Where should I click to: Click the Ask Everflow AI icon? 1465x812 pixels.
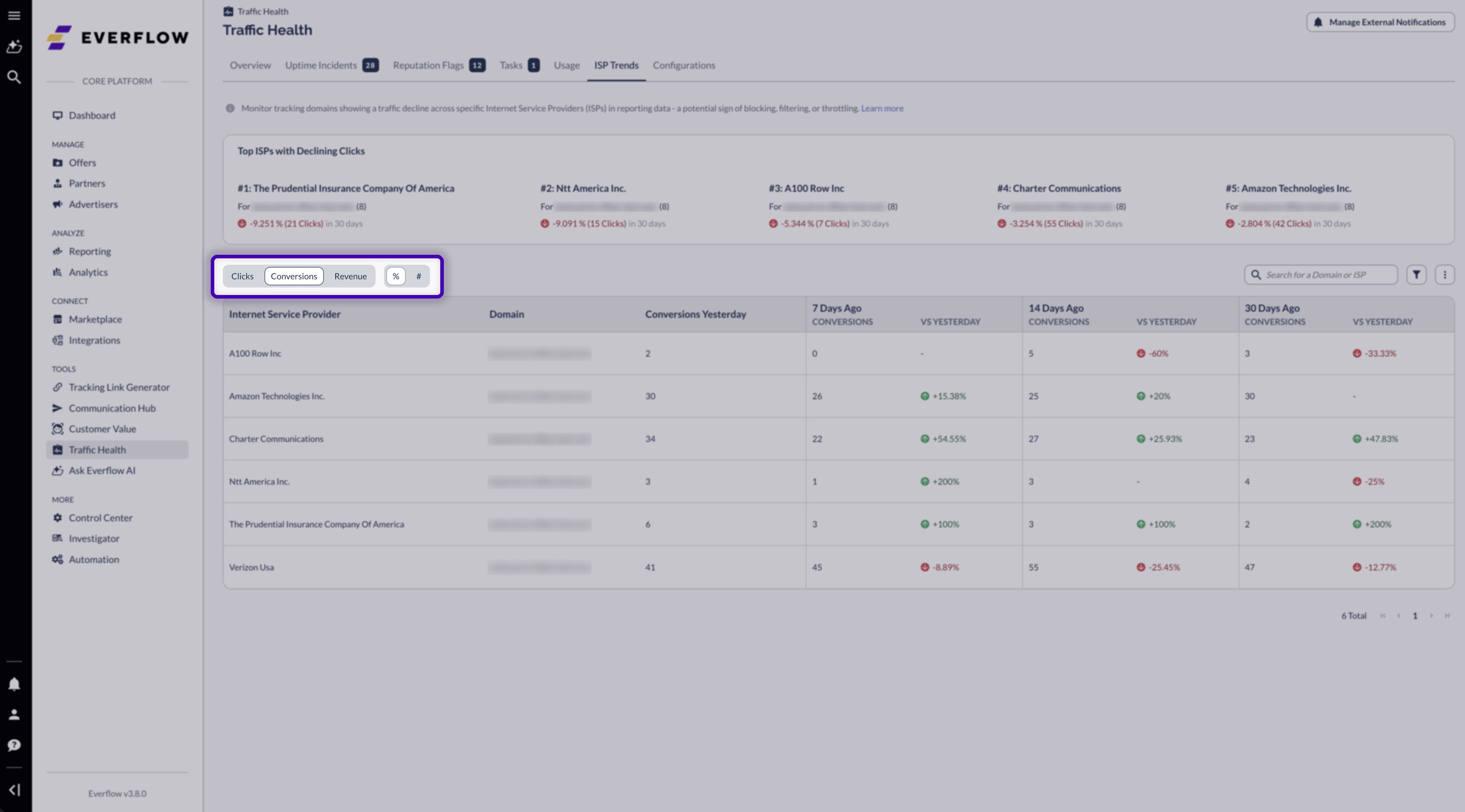[x=57, y=470]
